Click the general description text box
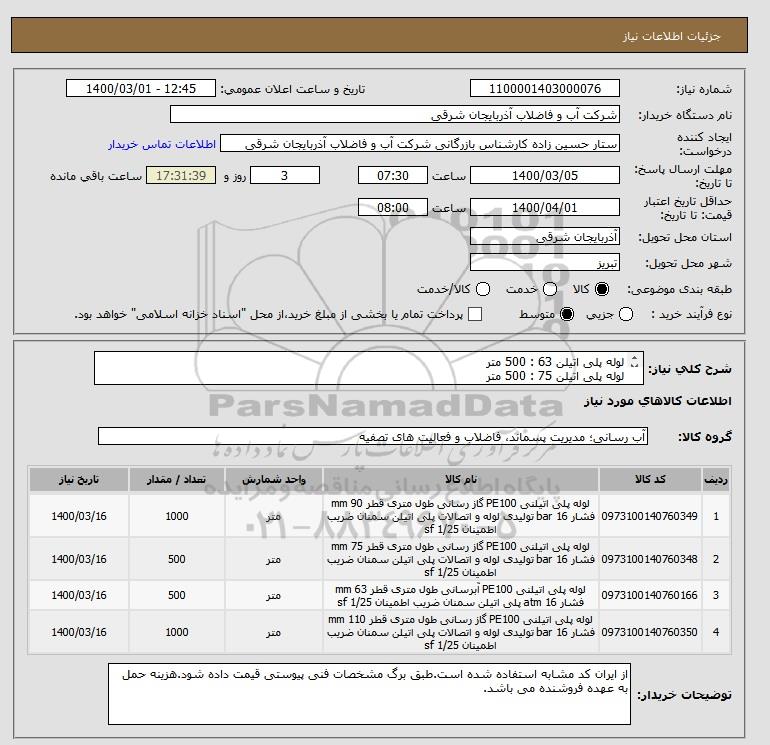The image size is (770, 745). [369, 368]
